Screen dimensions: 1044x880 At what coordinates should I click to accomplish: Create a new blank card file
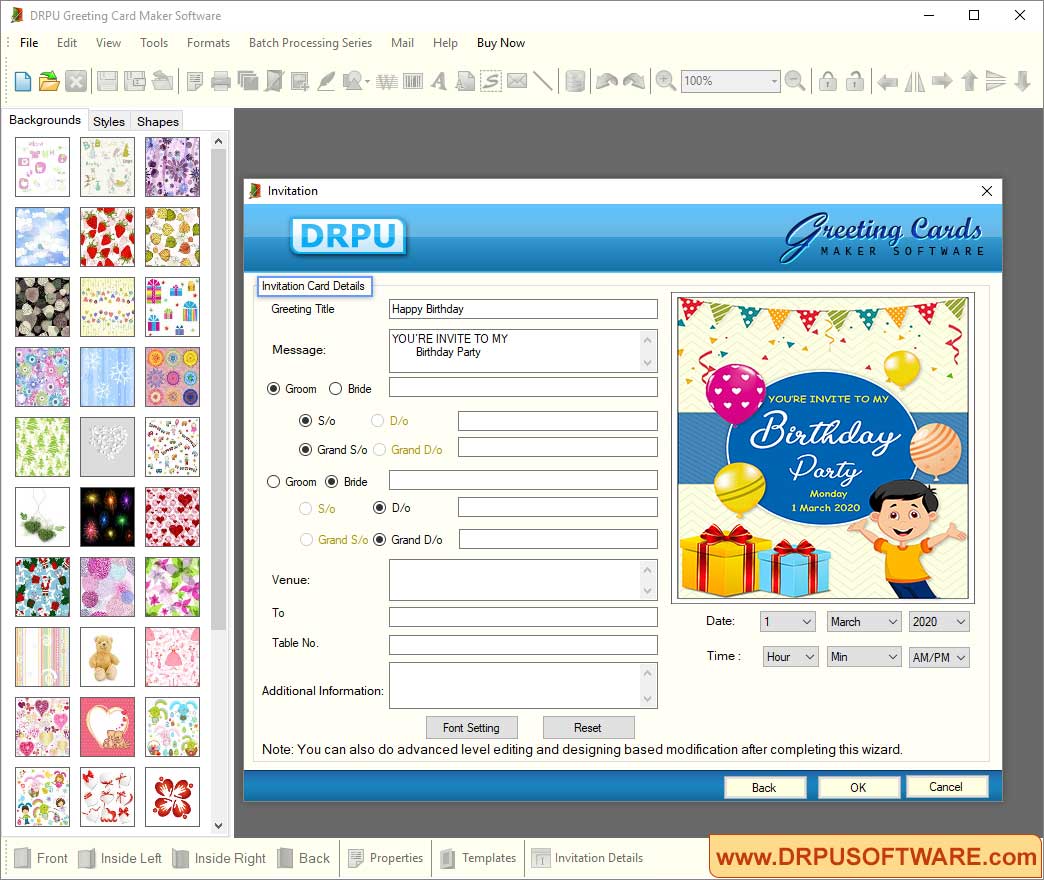click(x=23, y=81)
